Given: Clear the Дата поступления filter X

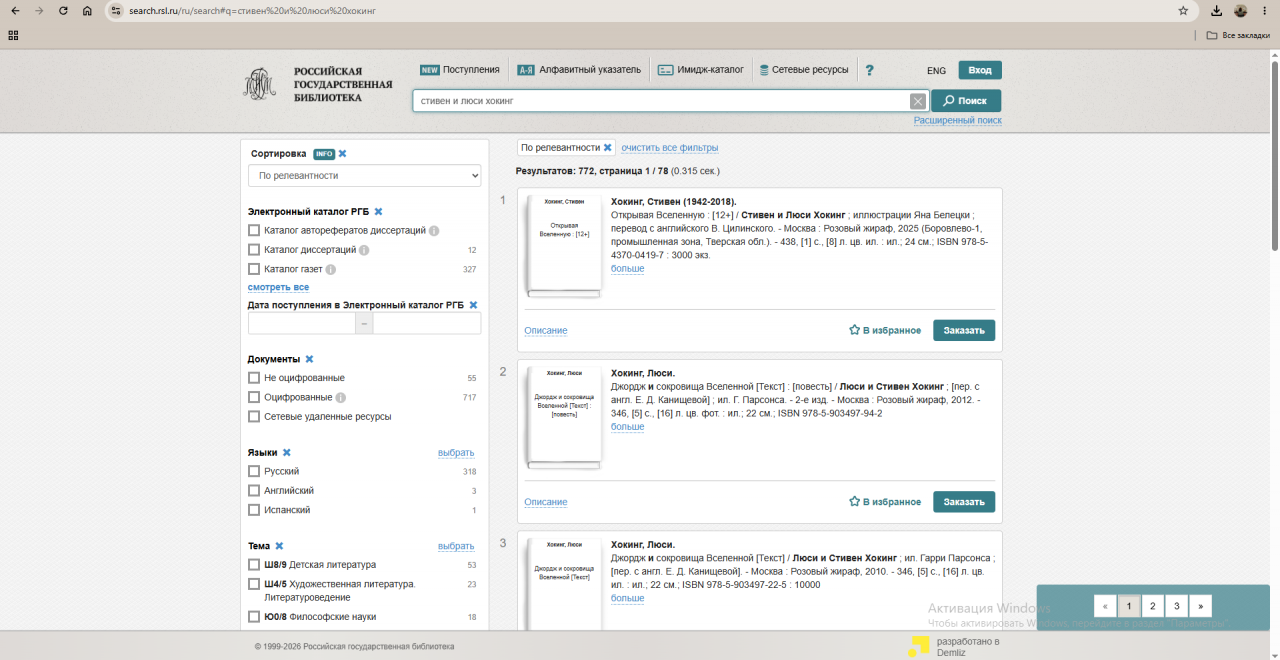Looking at the screenshot, I should 473,305.
